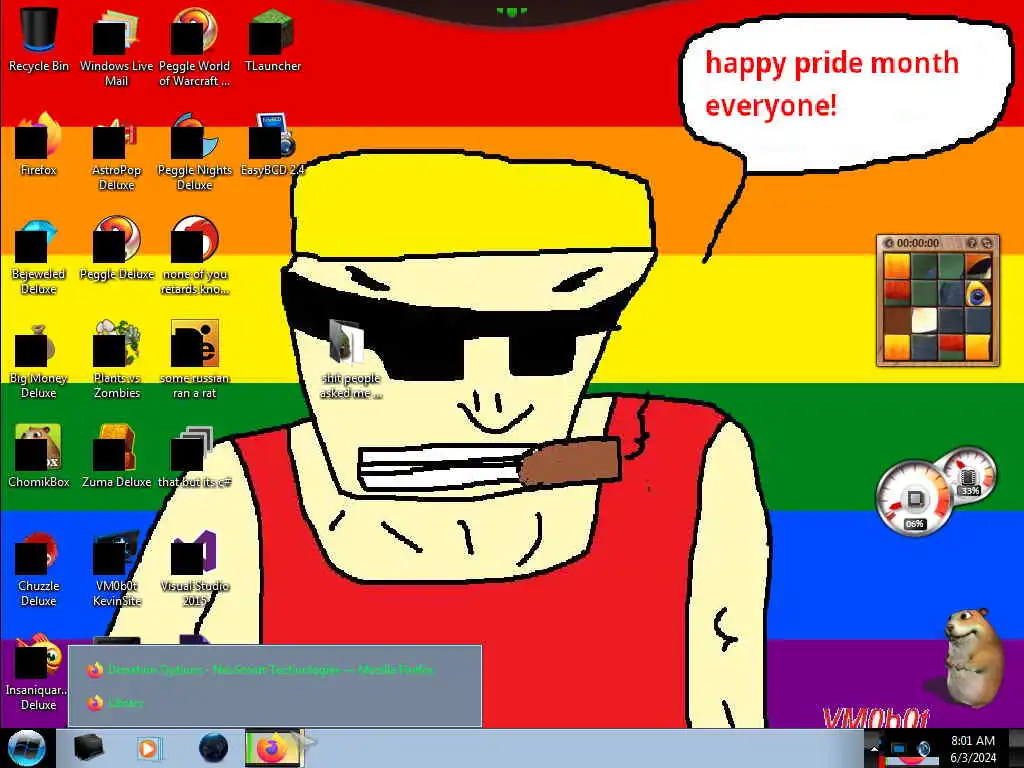This screenshot has width=1024, height=768.
Task: Click the CPU meter gadget showing 06%
Action: click(914, 499)
